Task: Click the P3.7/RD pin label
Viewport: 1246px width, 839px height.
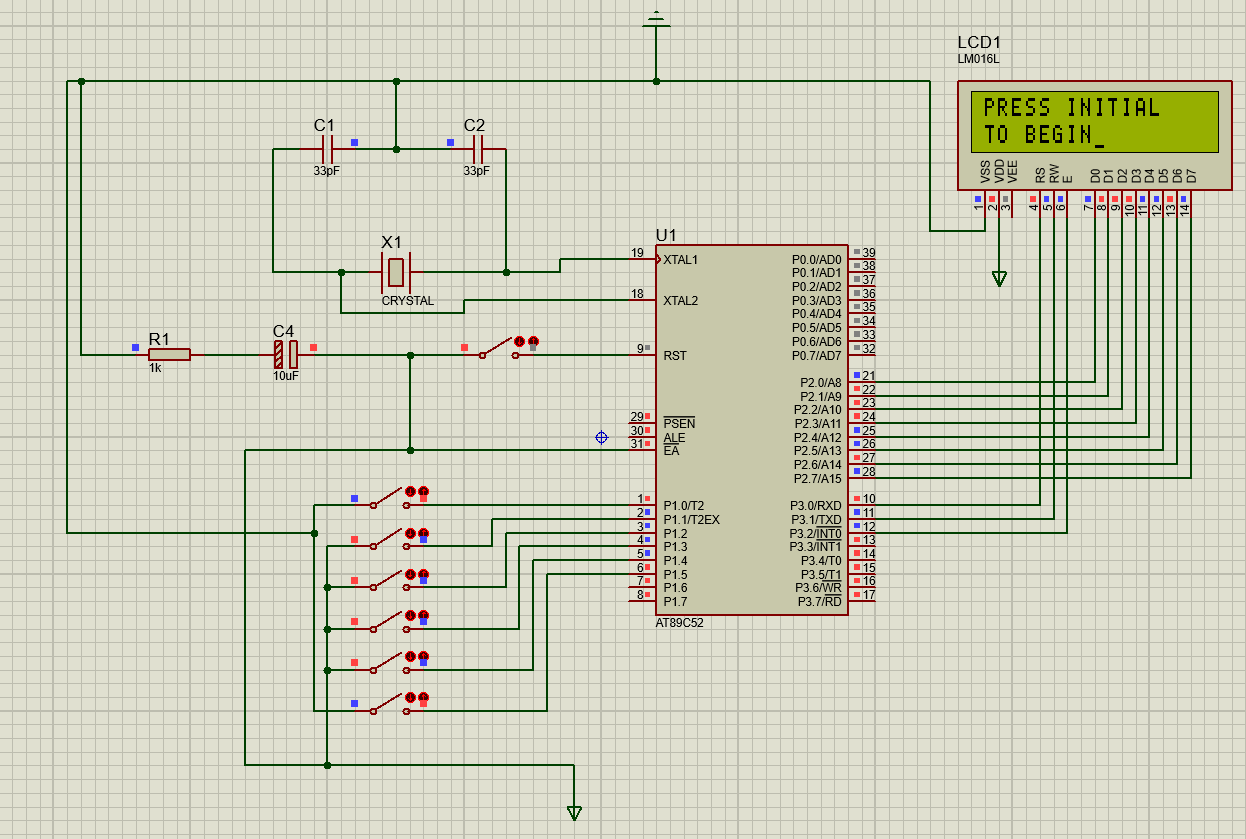Action: (820, 601)
